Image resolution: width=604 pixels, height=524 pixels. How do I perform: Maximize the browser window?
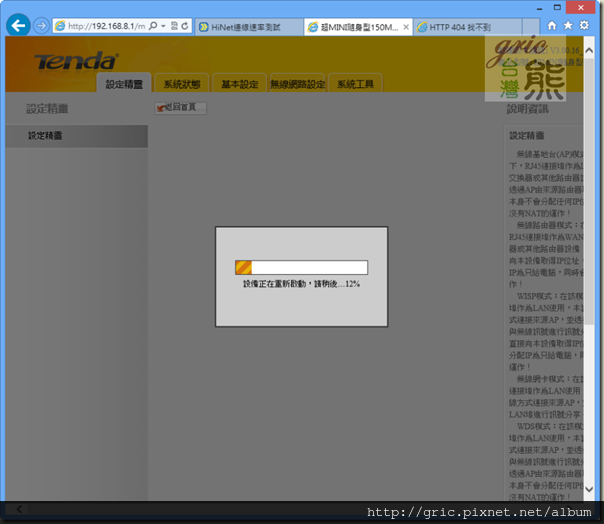(x=557, y=8)
